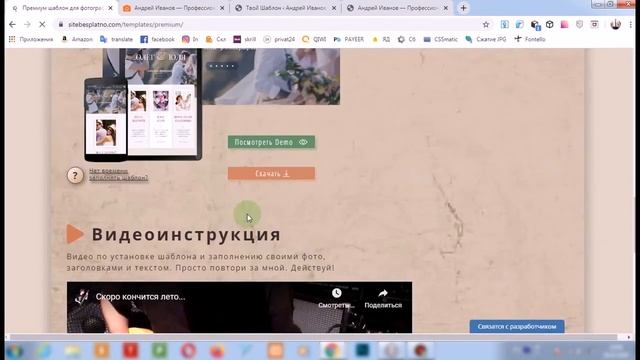Screen dimensions: 640x360
Task: Click the orange 'Скачать' download button
Action: [271, 173]
